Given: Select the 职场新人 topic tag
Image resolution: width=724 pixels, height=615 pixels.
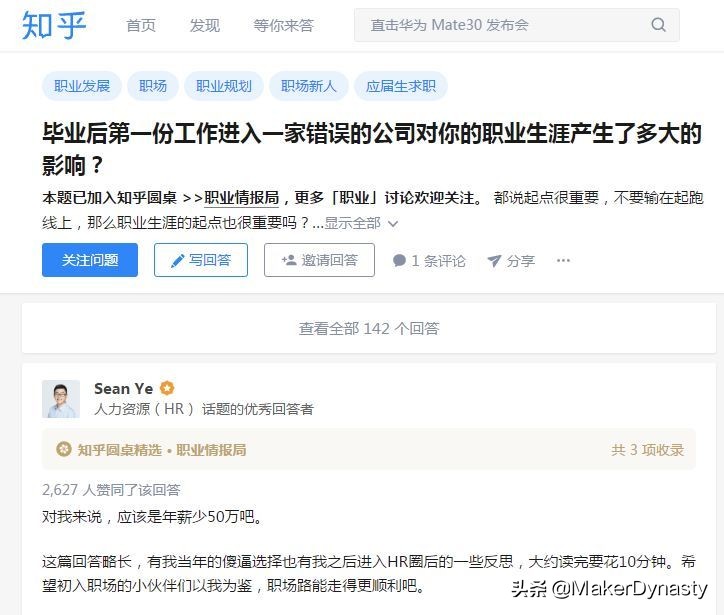Looking at the screenshot, I should 308,86.
